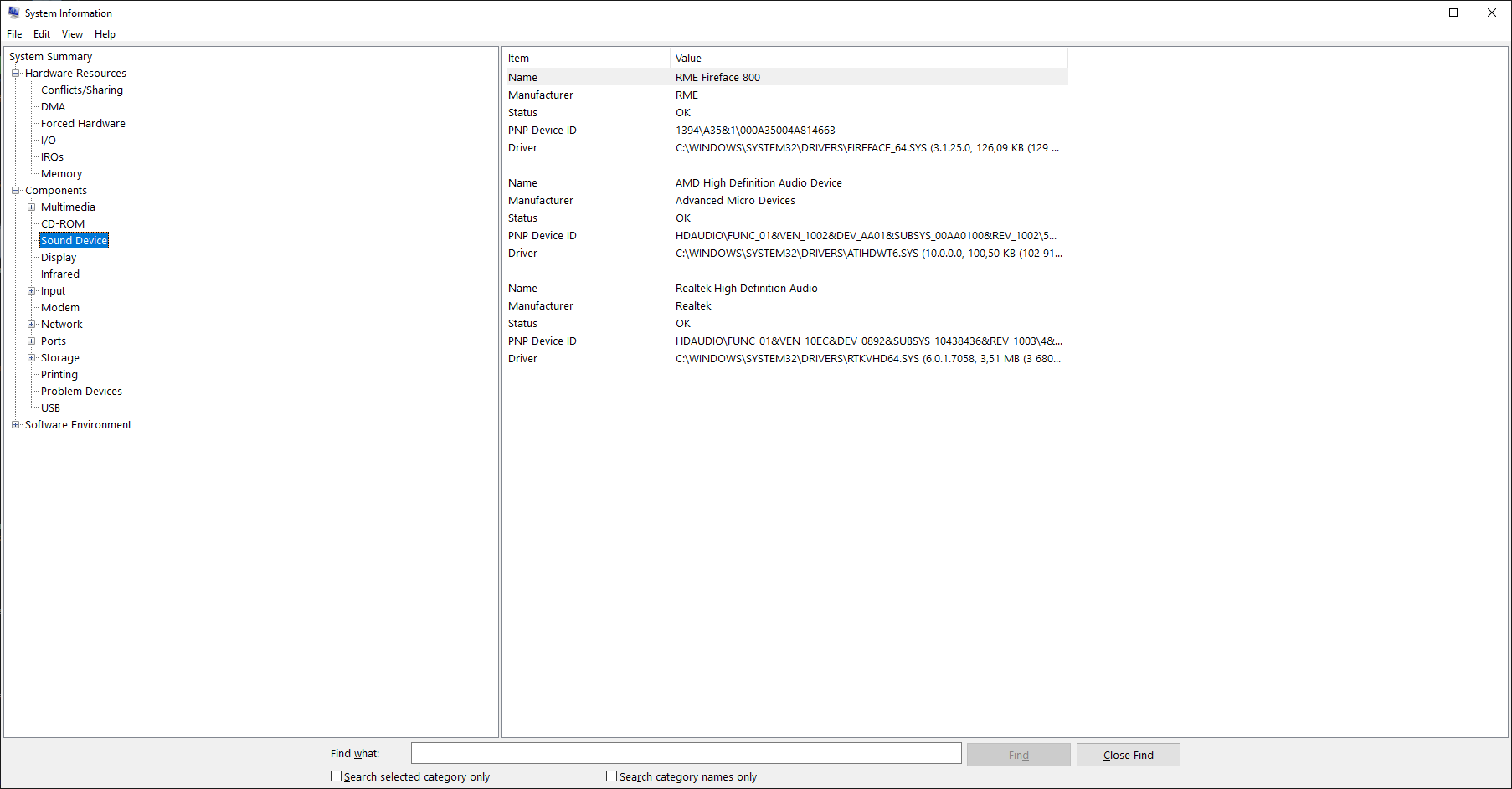The width and height of the screenshot is (1512, 789).
Task: Select DMA under Hardware Resources
Action: (54, 106)
